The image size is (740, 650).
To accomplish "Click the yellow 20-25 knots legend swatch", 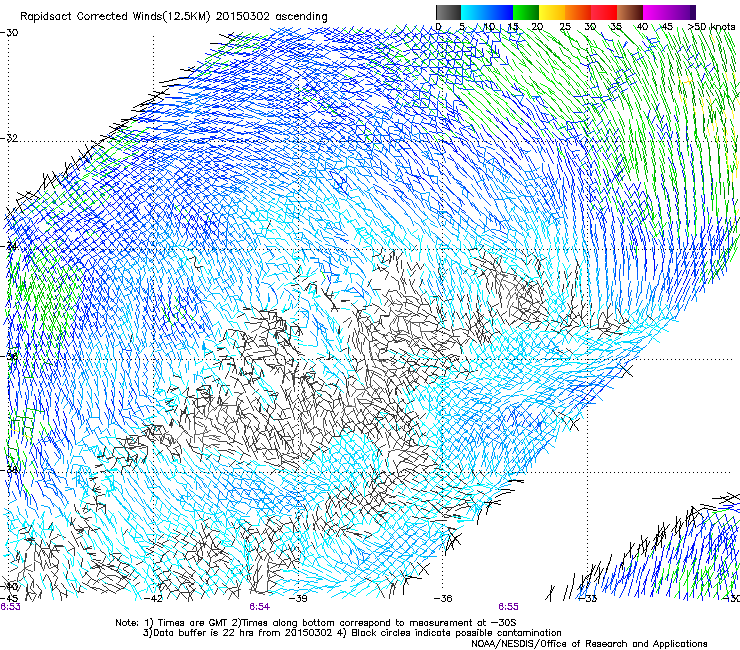I will click(x=552, y=12).
